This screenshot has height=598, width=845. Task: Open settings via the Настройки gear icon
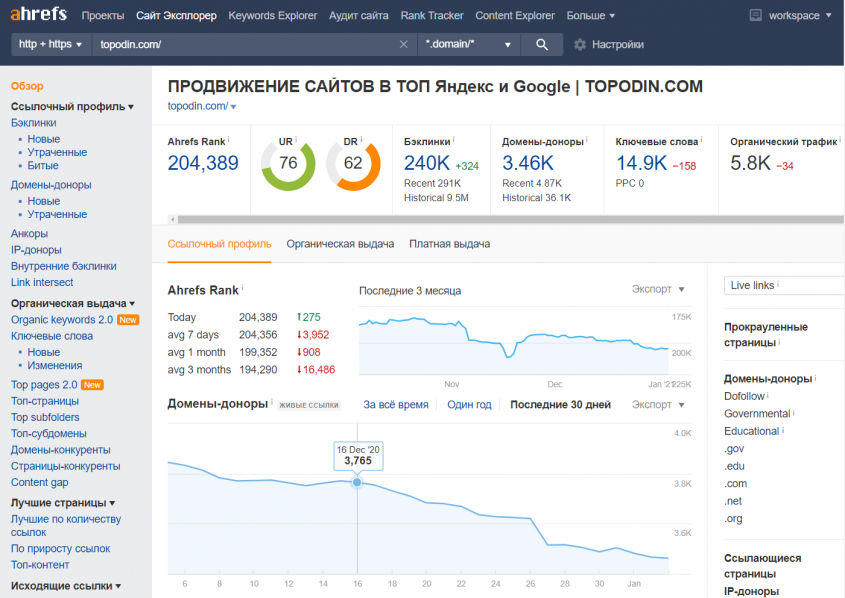pos(579,44)
